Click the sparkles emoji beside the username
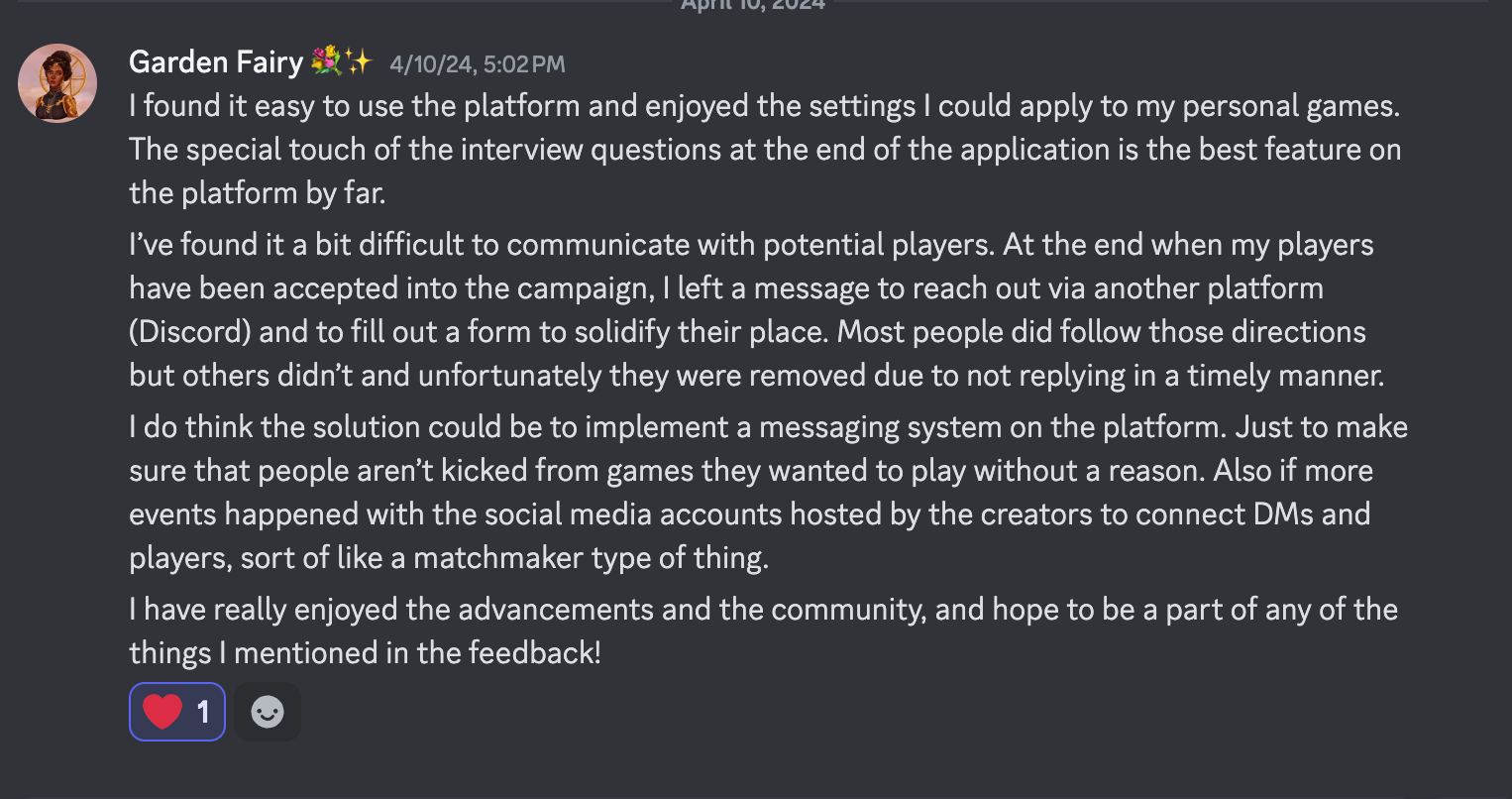 click(x=359, y=61)
